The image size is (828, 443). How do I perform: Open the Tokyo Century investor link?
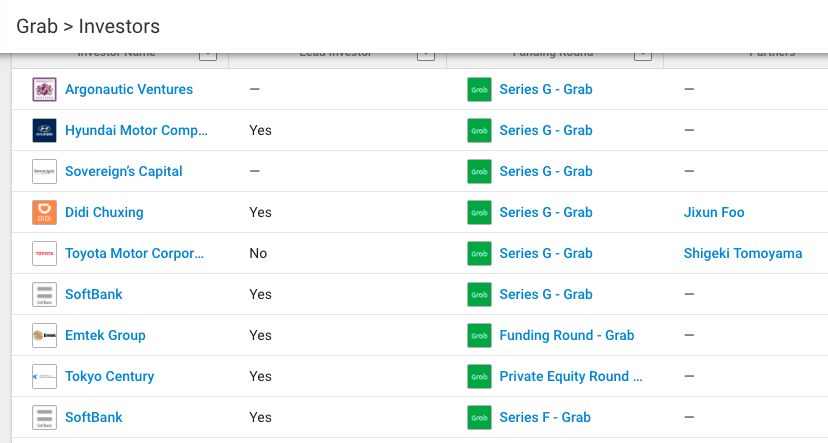tap(109, 376)
